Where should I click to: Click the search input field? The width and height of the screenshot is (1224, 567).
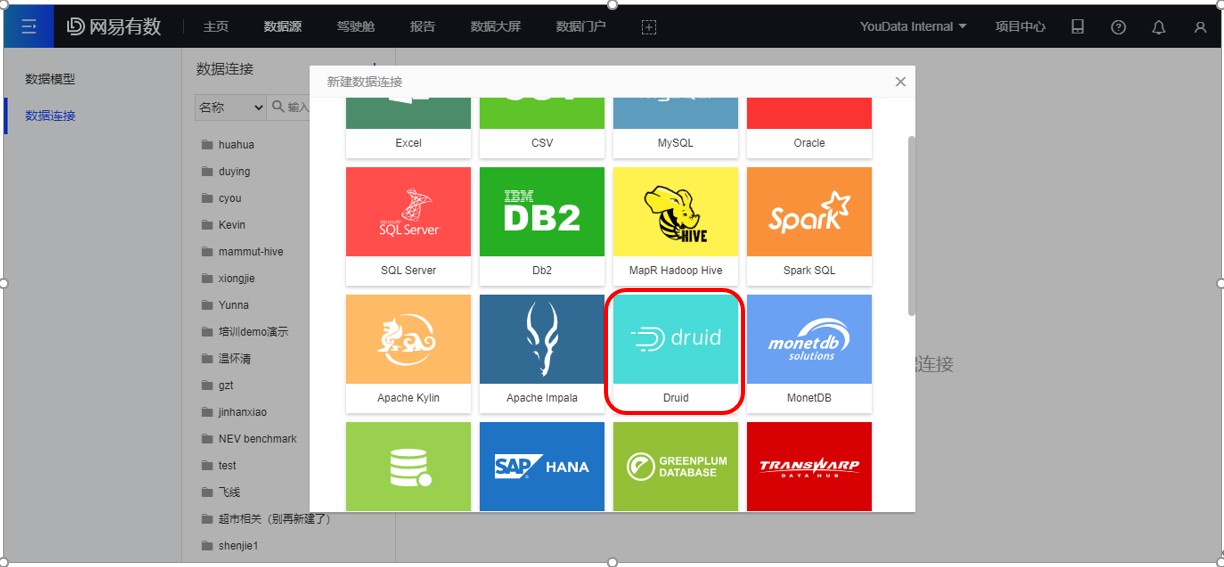pyautogui.click(x=289, y=107)
